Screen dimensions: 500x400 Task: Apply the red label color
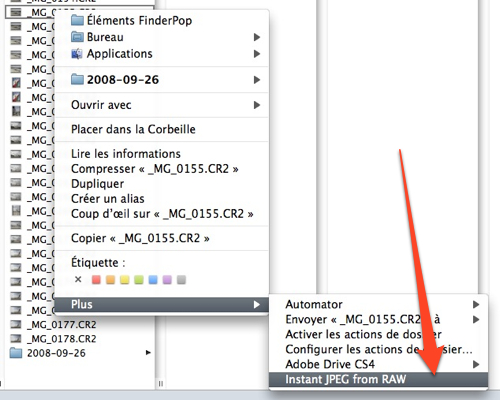coord(96,280)
